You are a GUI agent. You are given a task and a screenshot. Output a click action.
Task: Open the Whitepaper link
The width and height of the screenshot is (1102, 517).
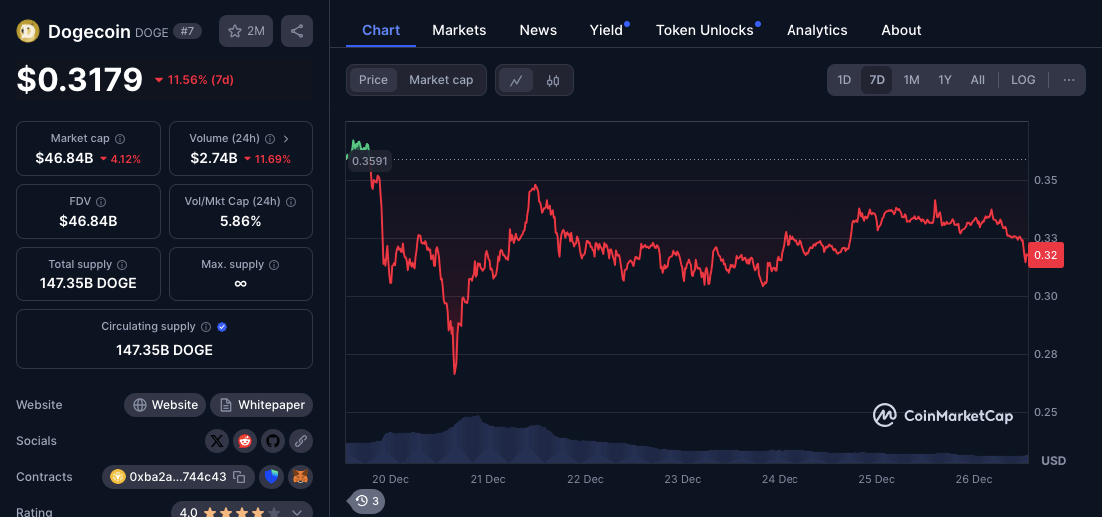click(262, 405)
